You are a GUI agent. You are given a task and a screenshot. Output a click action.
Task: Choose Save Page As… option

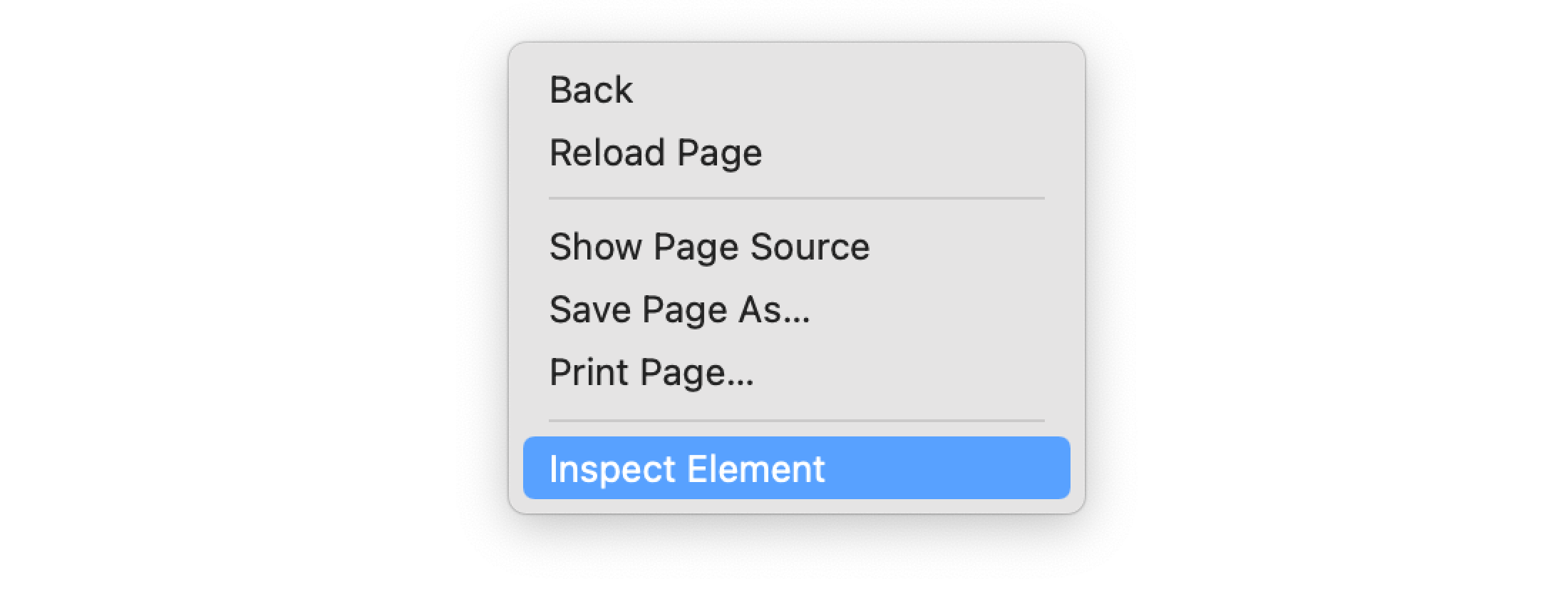click(679, 309)
